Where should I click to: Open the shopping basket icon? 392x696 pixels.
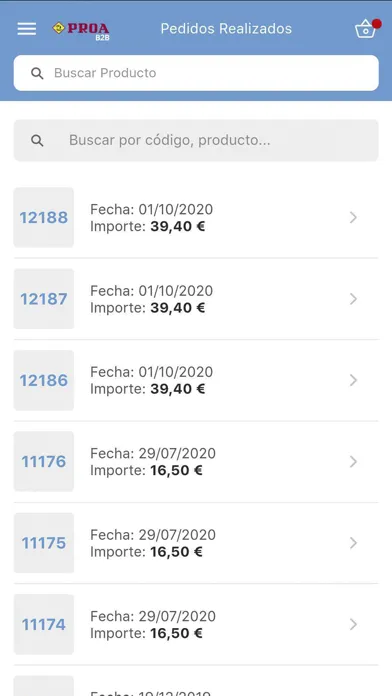tap(367, 29)
